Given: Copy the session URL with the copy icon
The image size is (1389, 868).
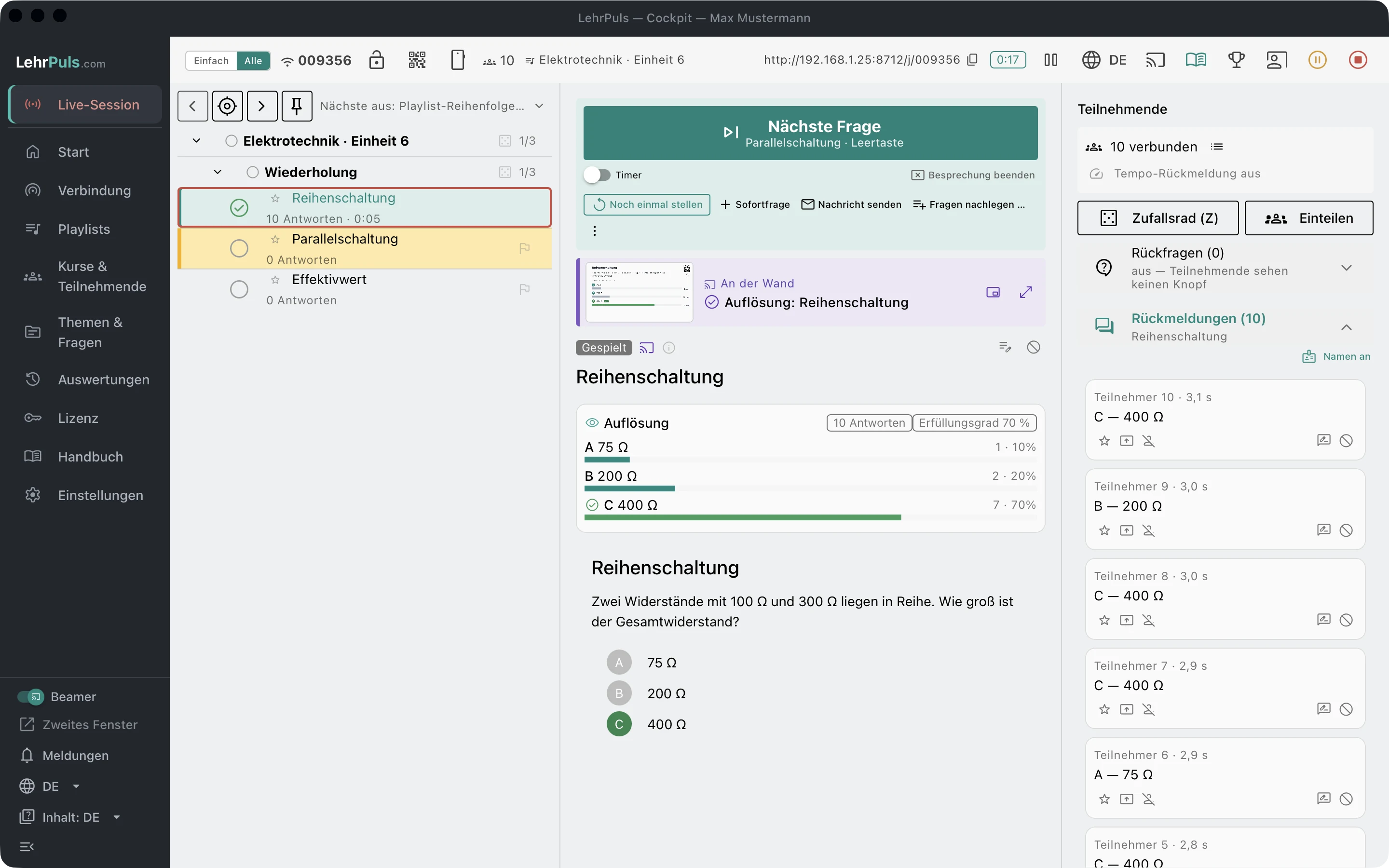Looking at the screenshot, I should (x=972, y=60).
